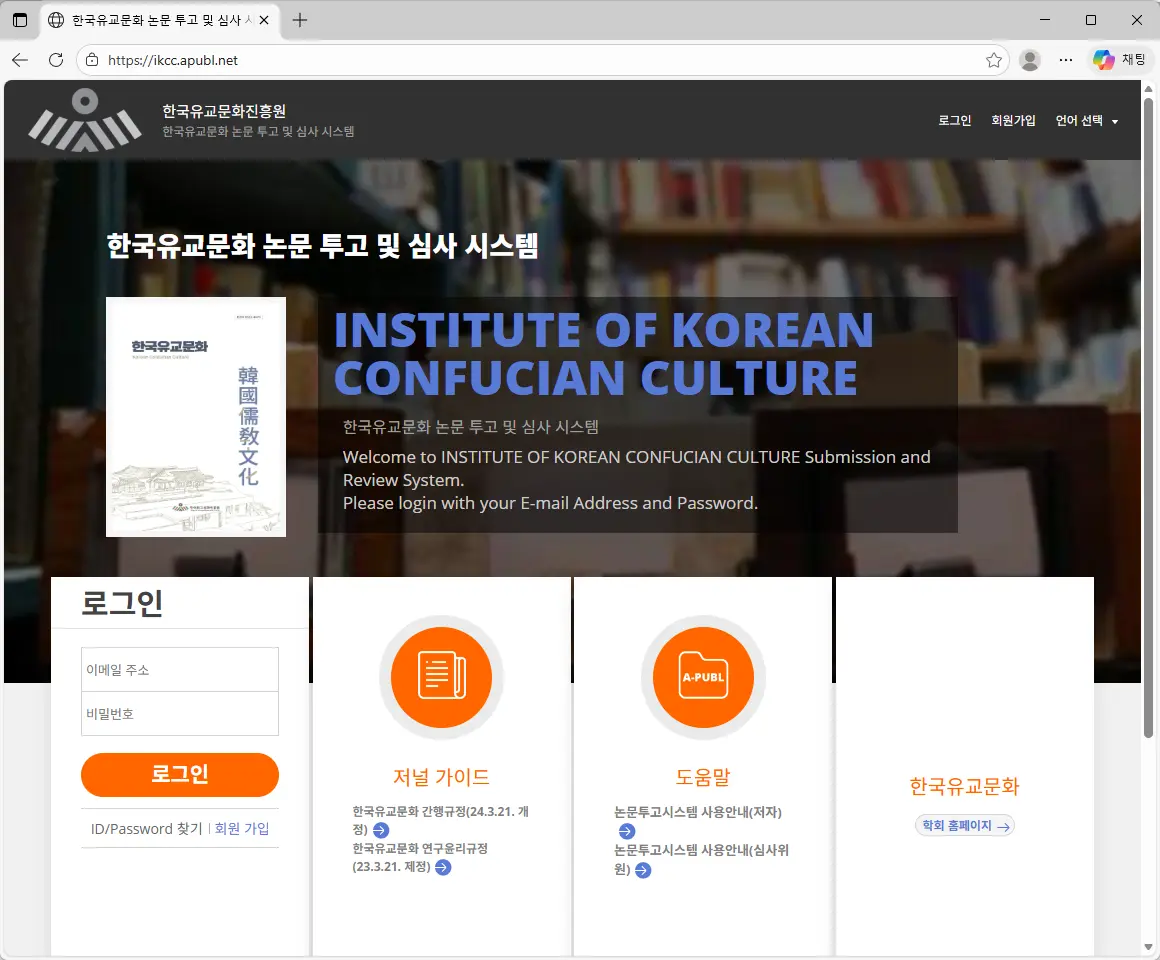1160x960 pixels.
Task: Open the 회원가입 link in the header
Action: [1013, 120]
